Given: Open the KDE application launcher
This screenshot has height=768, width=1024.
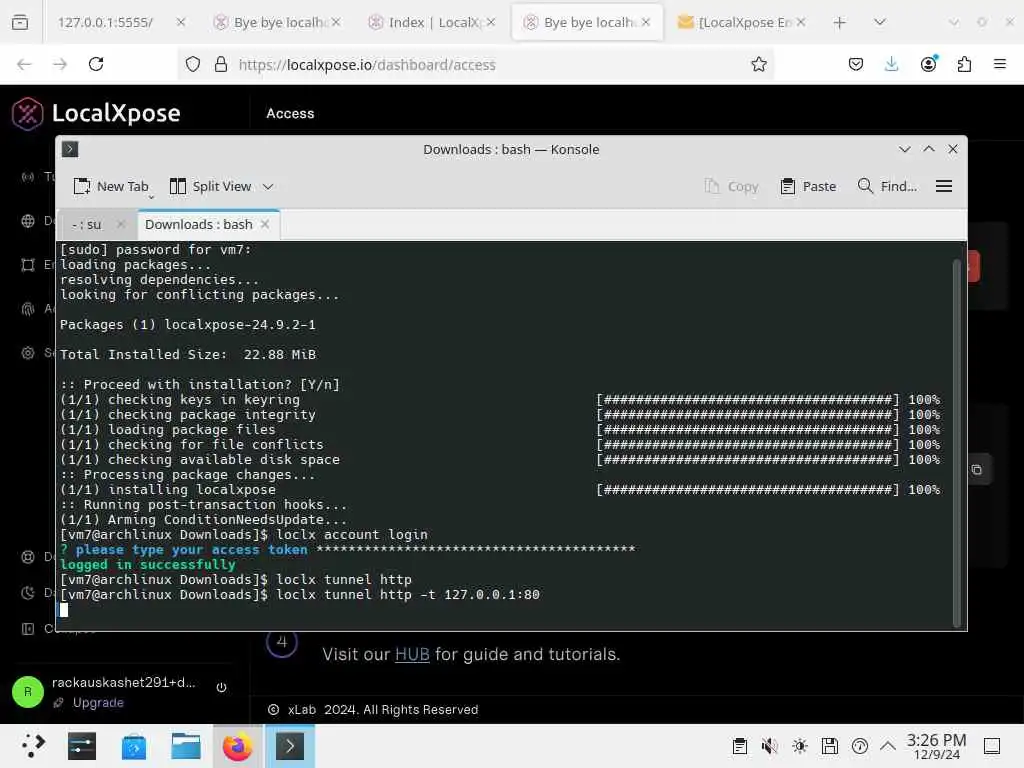Looking at the screenshot, I should pos(33,746).
